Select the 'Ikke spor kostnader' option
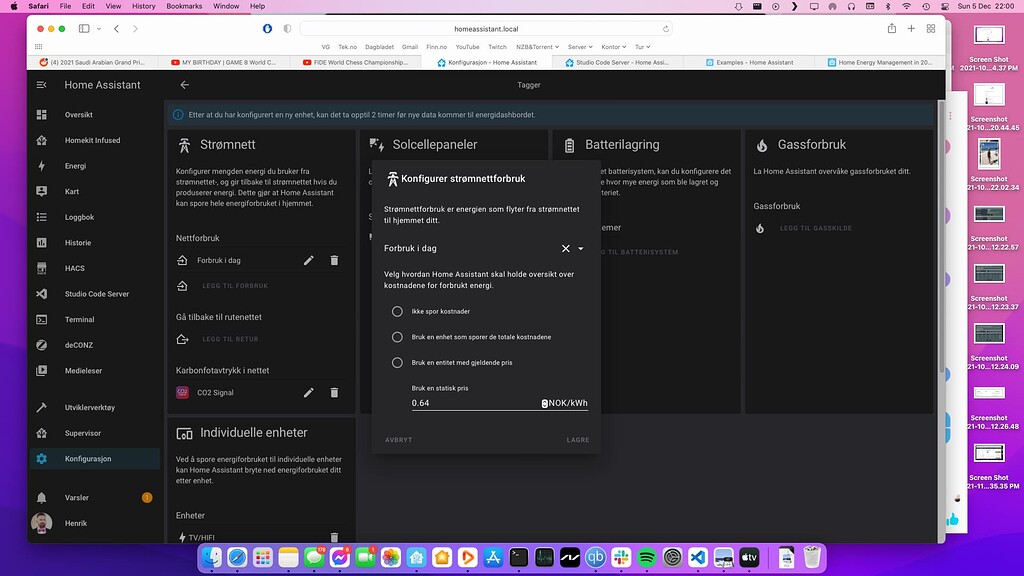This screenshot has width=1024, height=576. [398, 311]
